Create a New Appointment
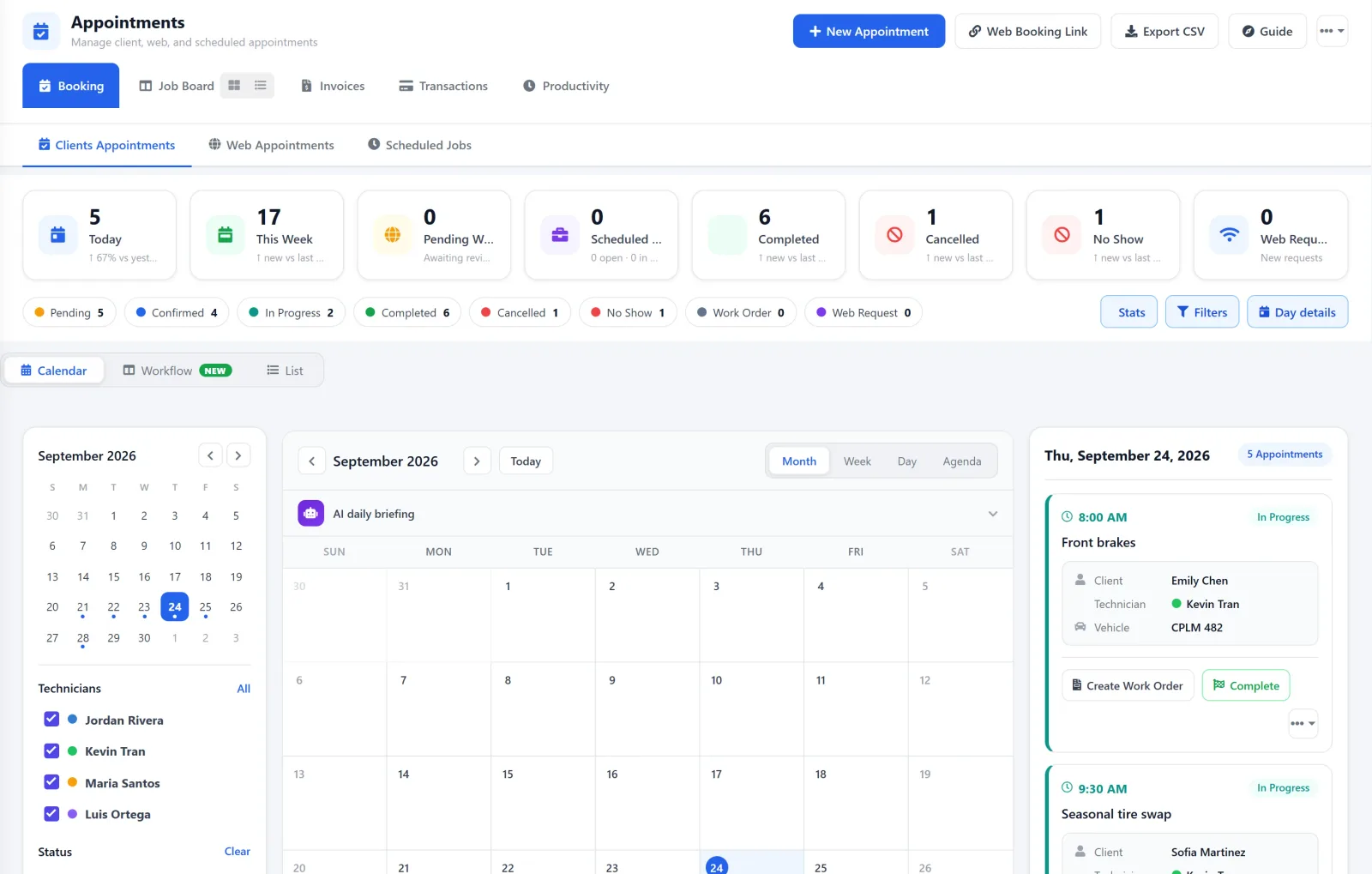Image resolution: width=1372 pixels, height=874 pixels. tap(869, 31)
